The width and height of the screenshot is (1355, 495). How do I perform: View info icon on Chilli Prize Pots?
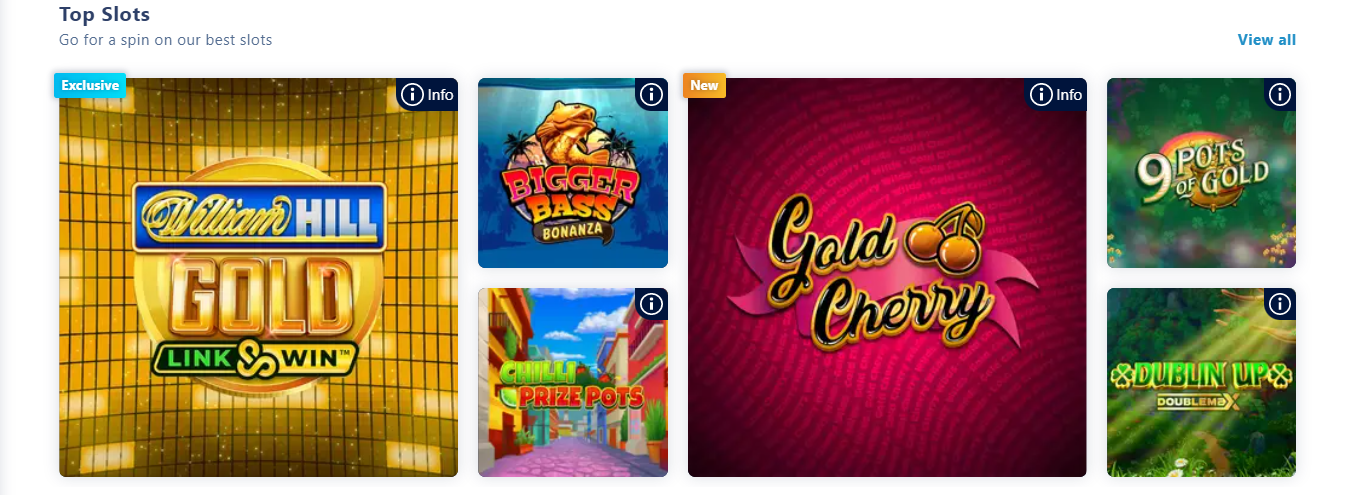coord(651,304)
